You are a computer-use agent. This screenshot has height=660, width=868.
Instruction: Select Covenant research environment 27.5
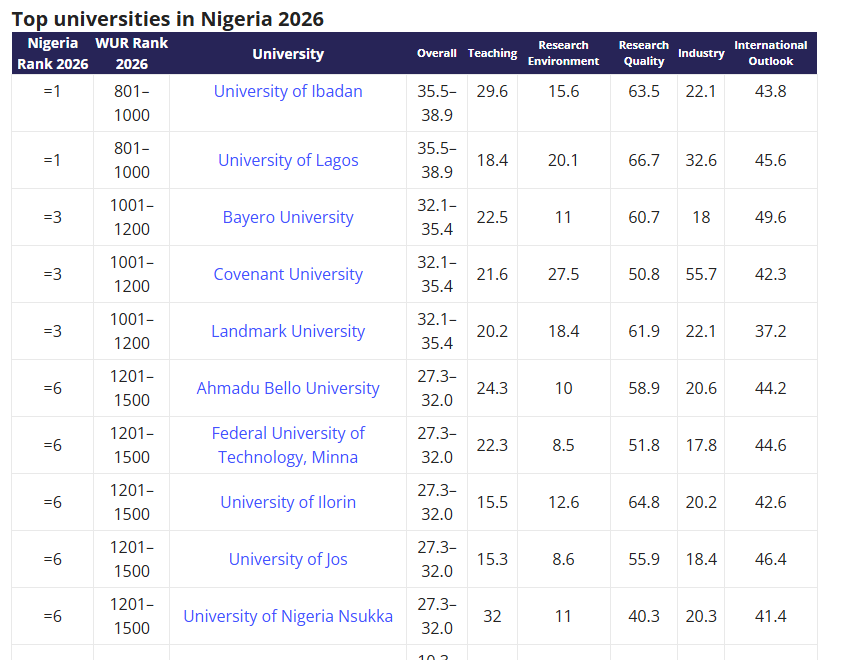tap(564, 274)
